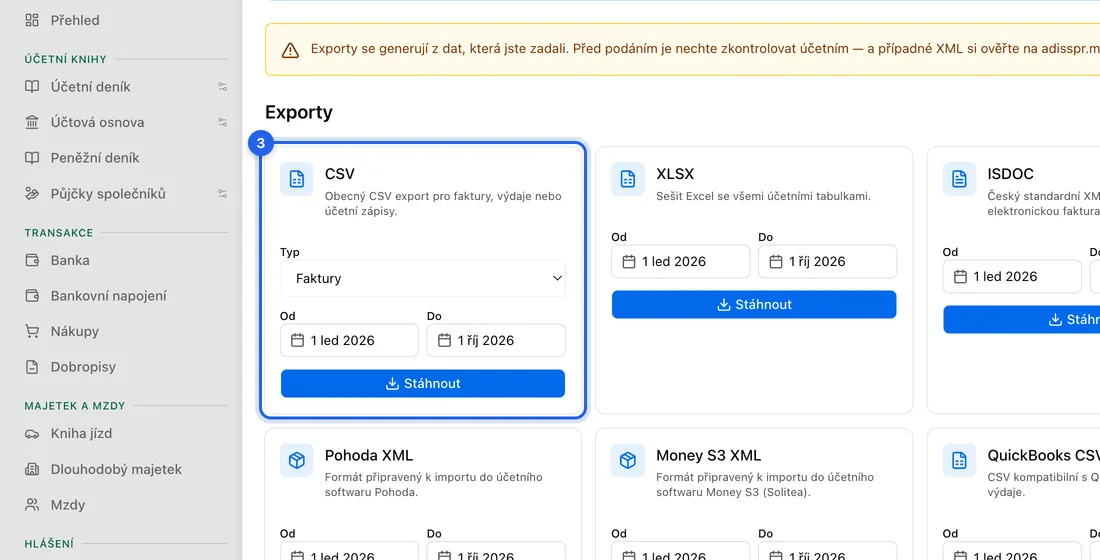Open Bankovní napojení
Screen dimensions: 1100x560
109,296
